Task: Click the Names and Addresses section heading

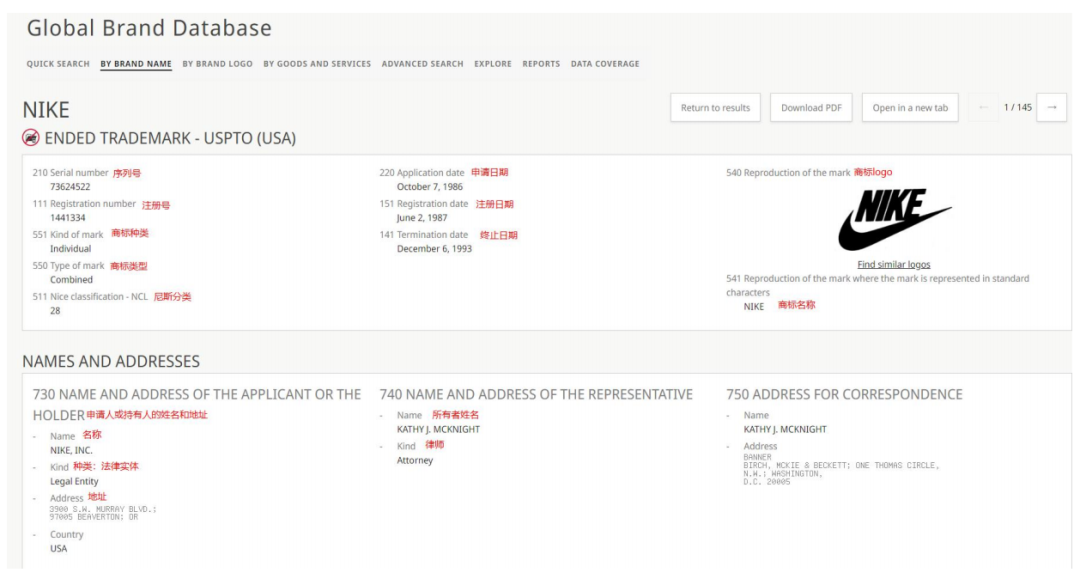Action: pyautogui.click(x=111, y=362)
